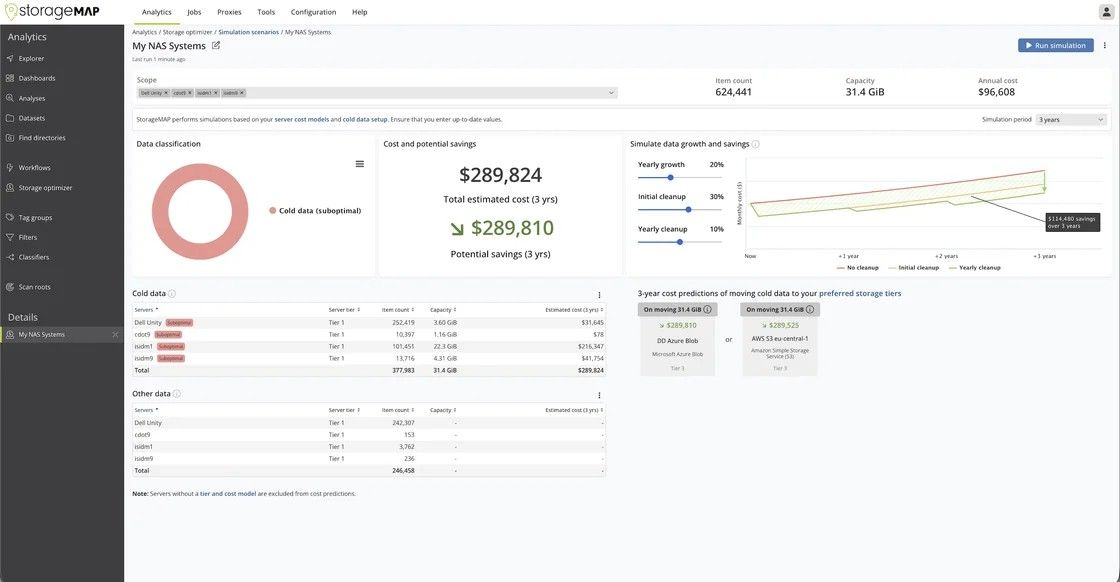
Task: Click the info icon next to Cold data
Action: (x=172, y=294)
